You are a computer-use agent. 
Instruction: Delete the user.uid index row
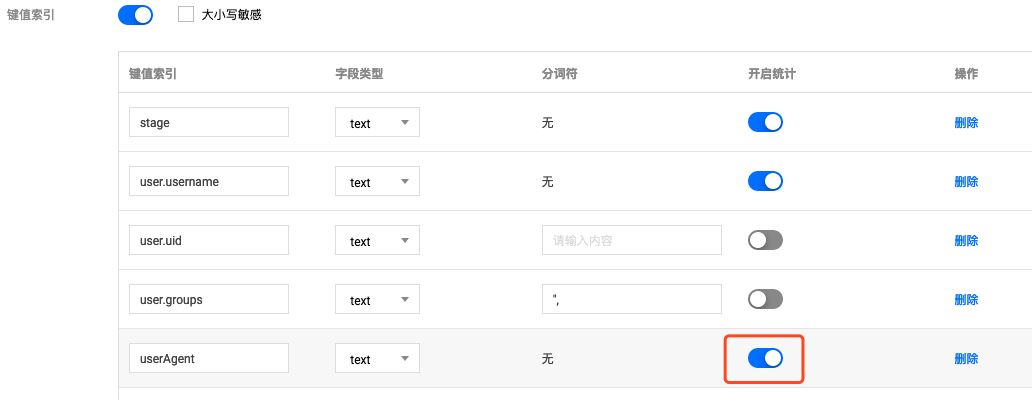966,241
